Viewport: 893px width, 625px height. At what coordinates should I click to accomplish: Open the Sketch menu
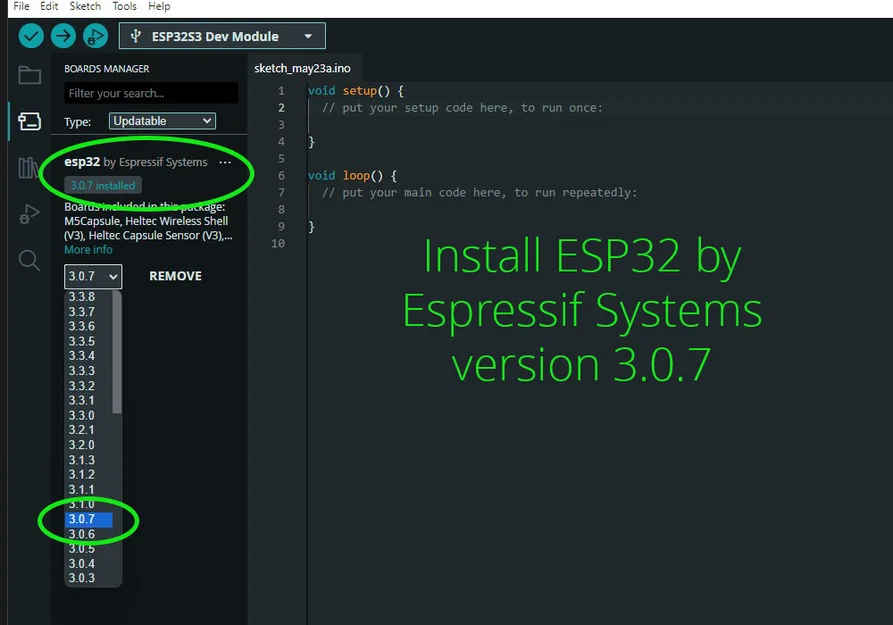click(x=85, y=6)
